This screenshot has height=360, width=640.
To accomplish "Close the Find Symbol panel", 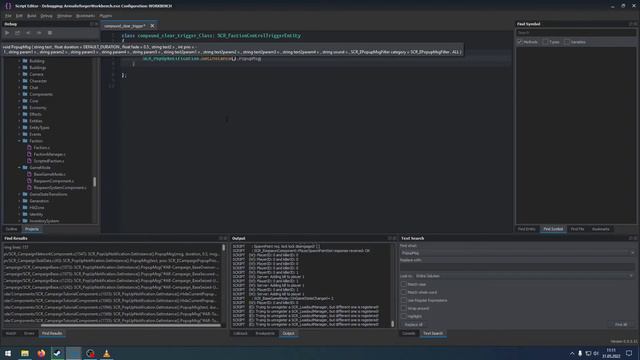I will 635,24.
